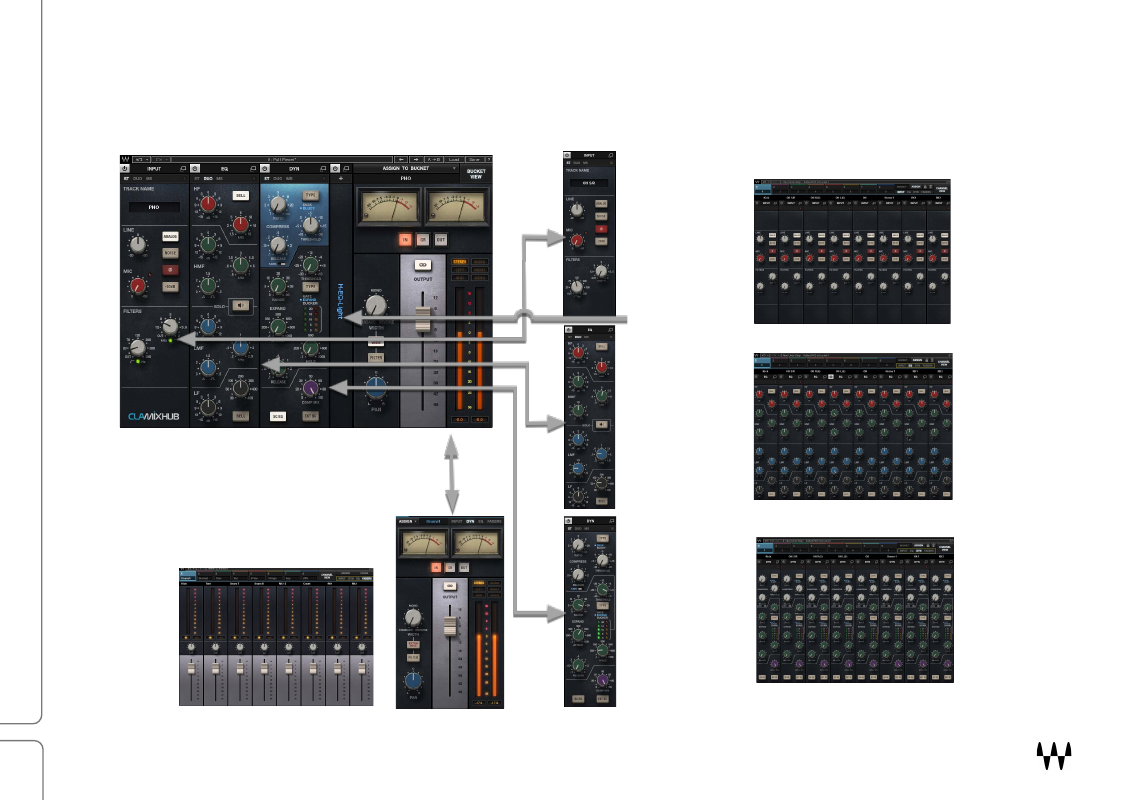Expand the DYN section via its header pop-out icon

tap(322, 169)
